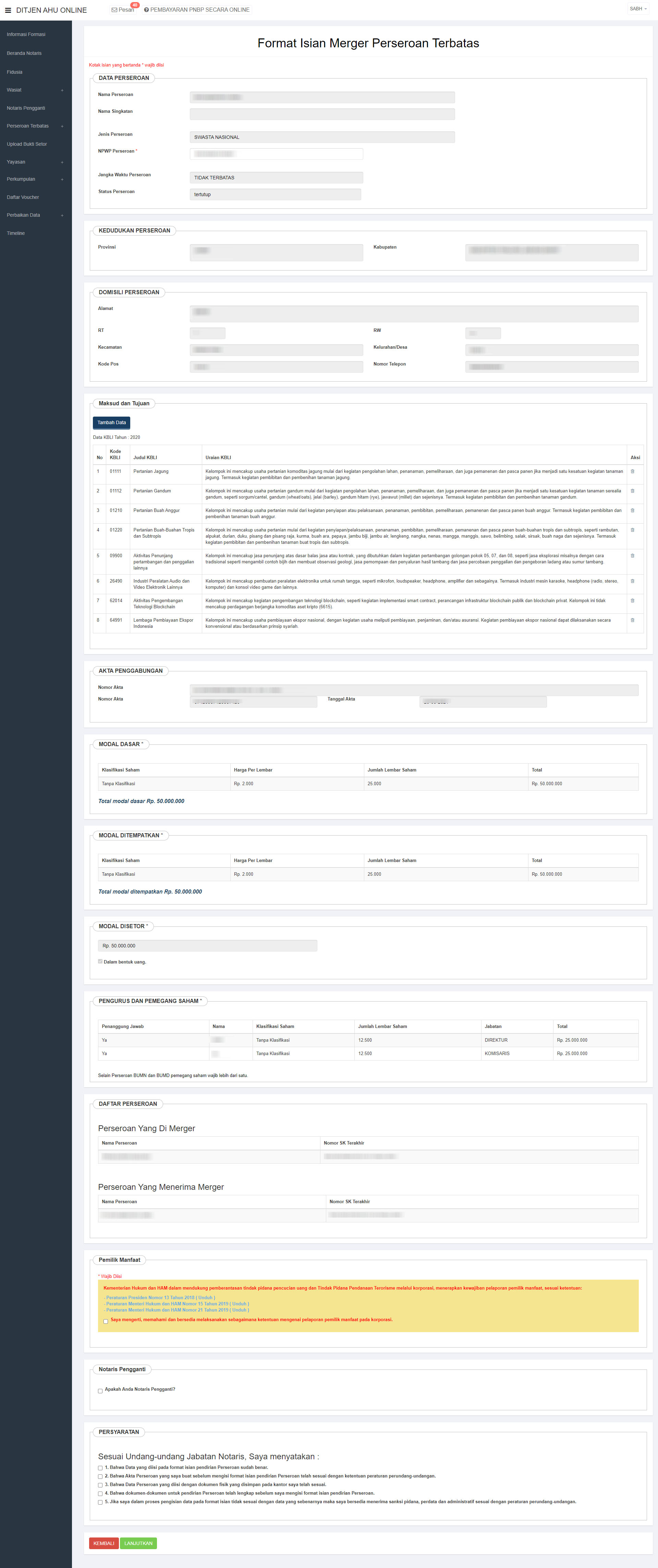This screenshot has width=658, height=1568.
Task: Open Peraturan Presiden Nomor 13 Unduh link
Action: coord(206,1297)
